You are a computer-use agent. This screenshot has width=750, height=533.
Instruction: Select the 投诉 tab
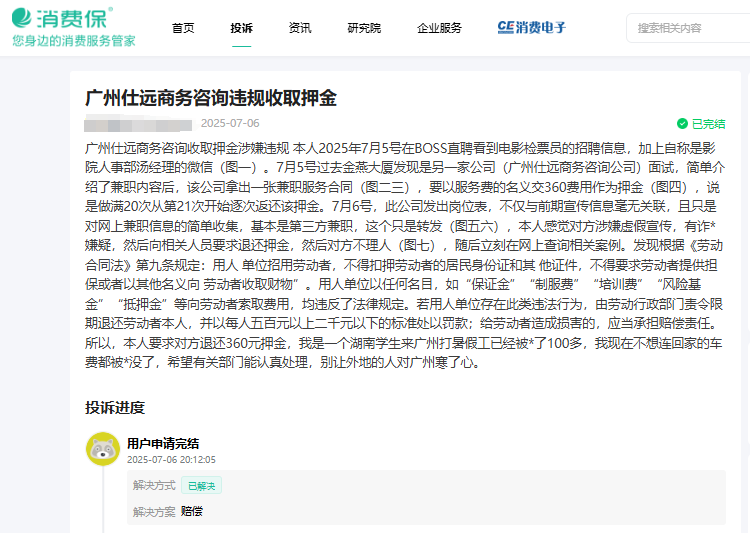tap(242, 28)
